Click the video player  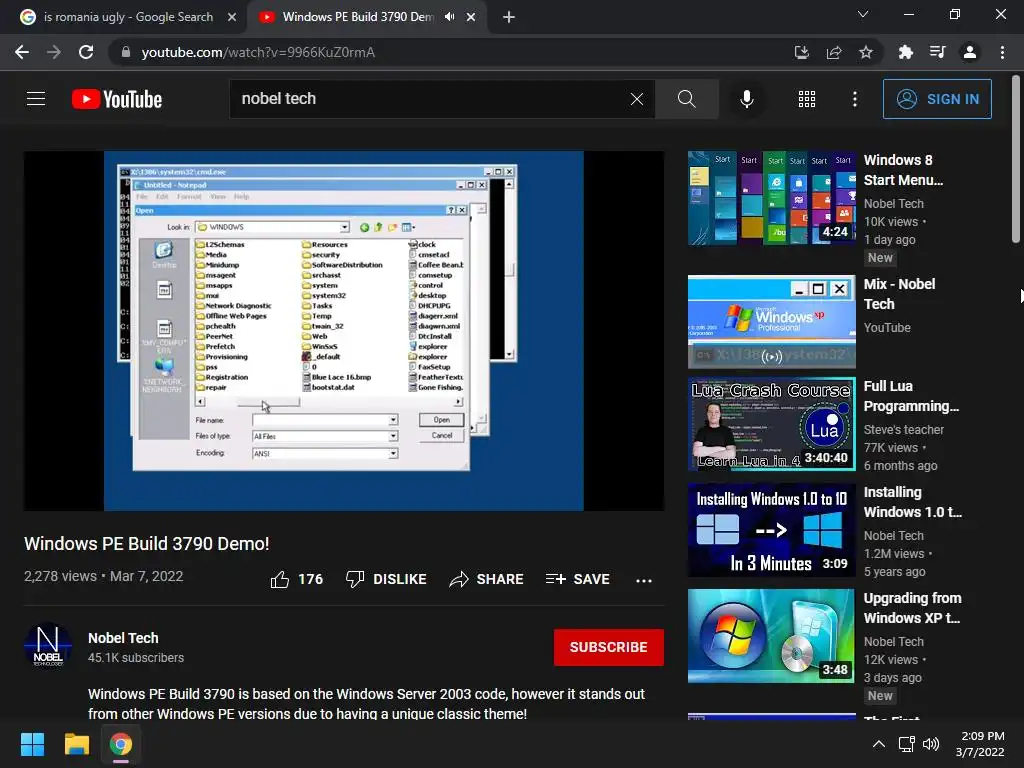344,331
